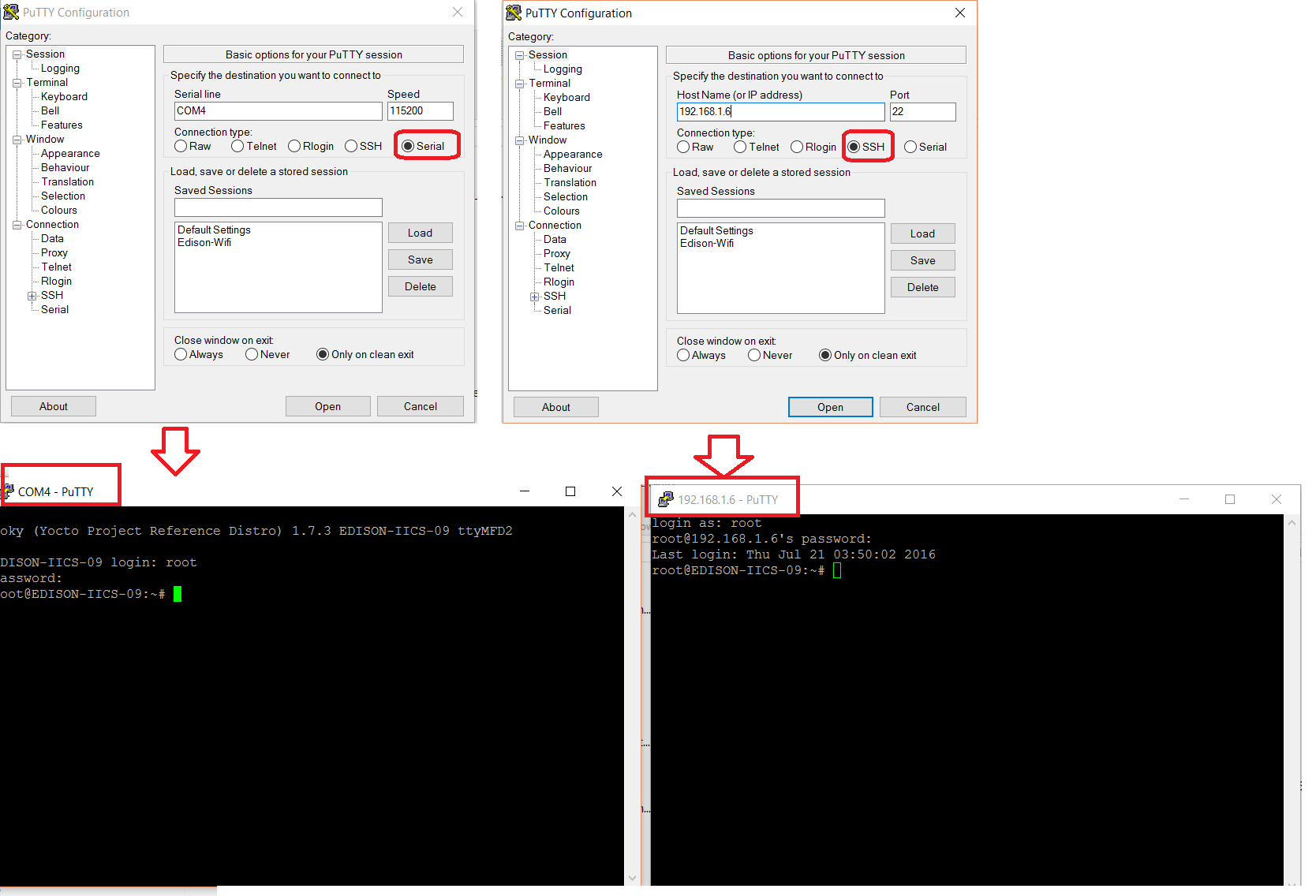This screenshot has height=896, width=1316.
Task: Select SSH radio button in right dialog
Action: pyautogui.click(x=854, y=147)
